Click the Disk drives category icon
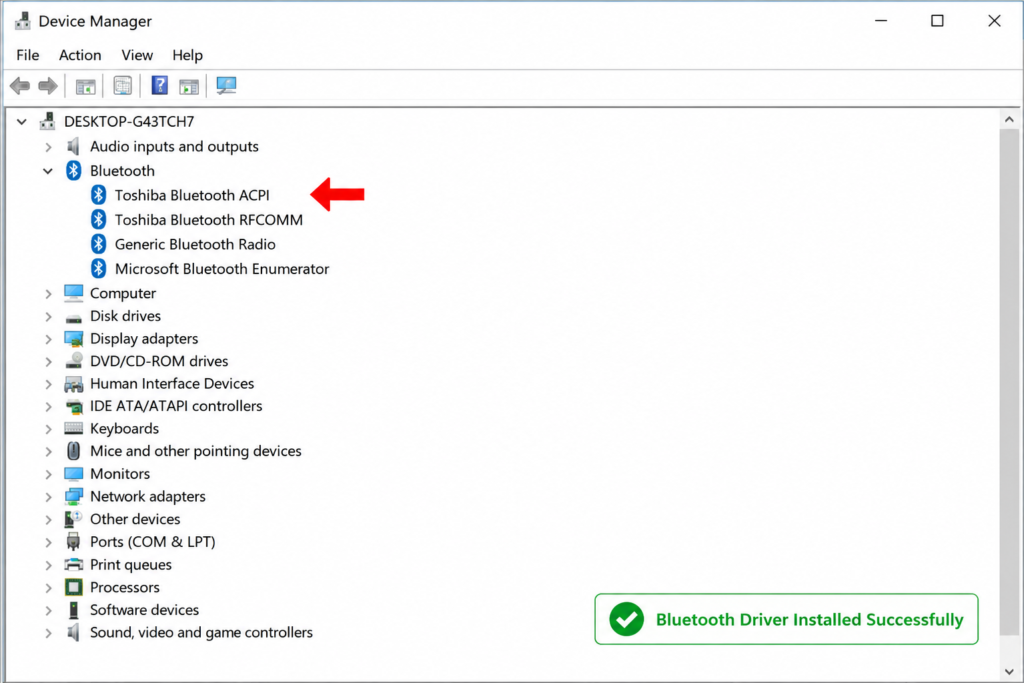The image size is (1024, 683). pyautogui.click(x=73, y=318)
